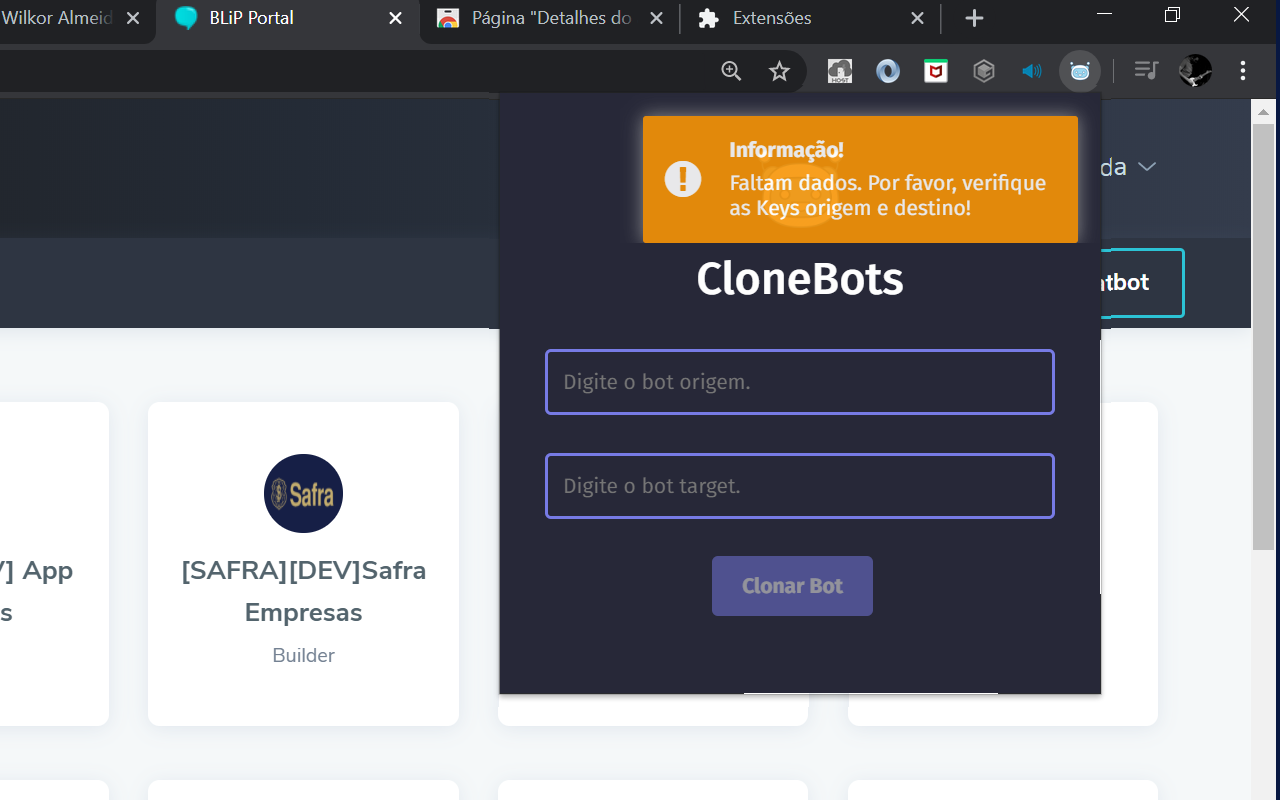Click the Safra logo thumbnail
Viewport: 1280px width, 800px height.
[303, 493]
